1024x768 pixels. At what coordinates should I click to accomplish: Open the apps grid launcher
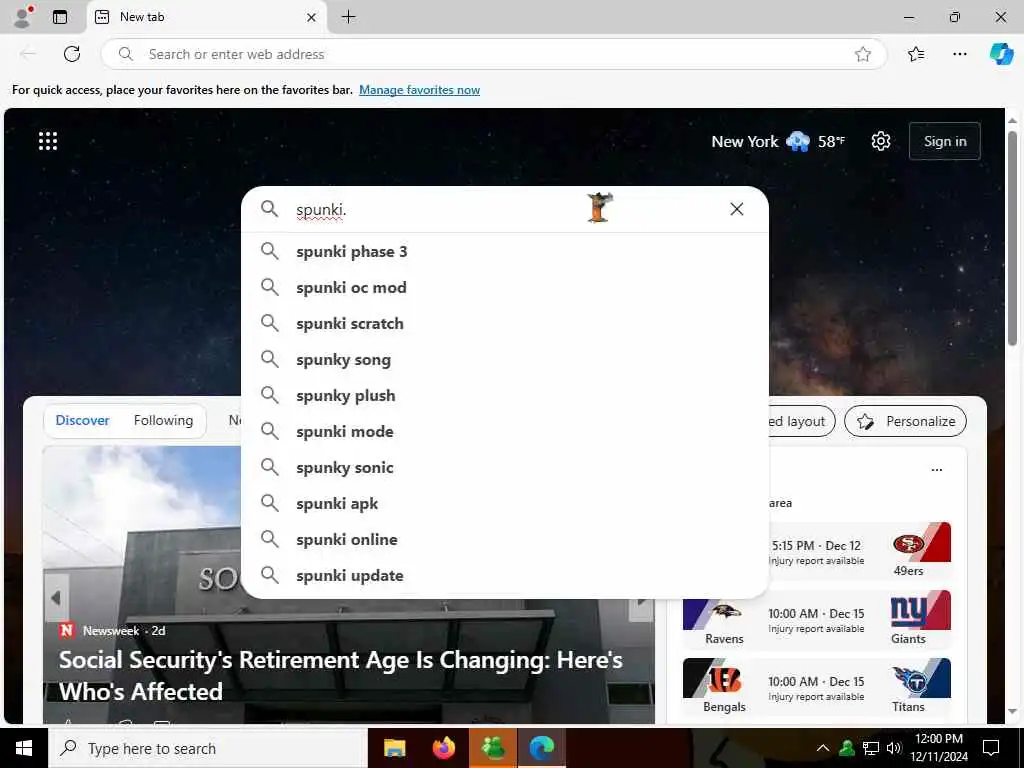(48, 141)
